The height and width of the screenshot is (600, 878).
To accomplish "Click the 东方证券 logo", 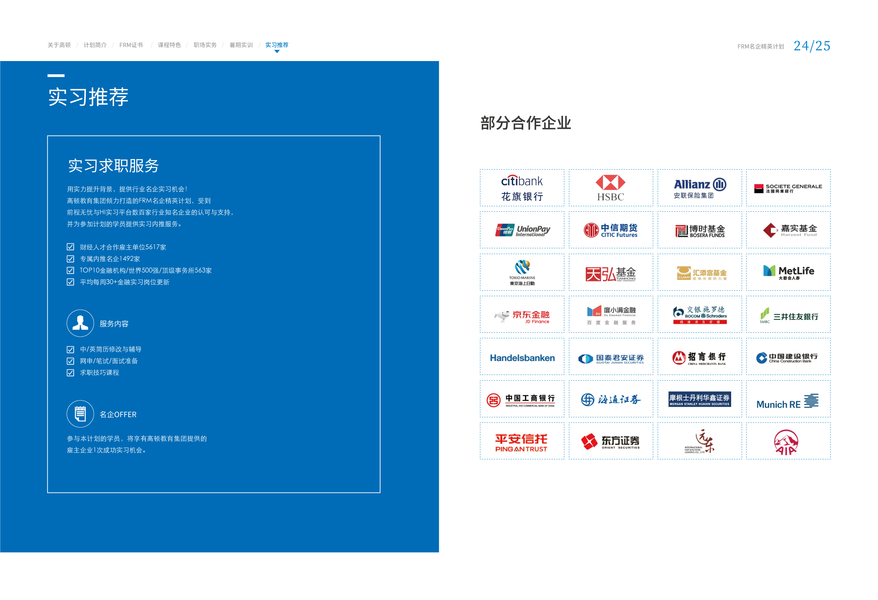I will (610, 442).
